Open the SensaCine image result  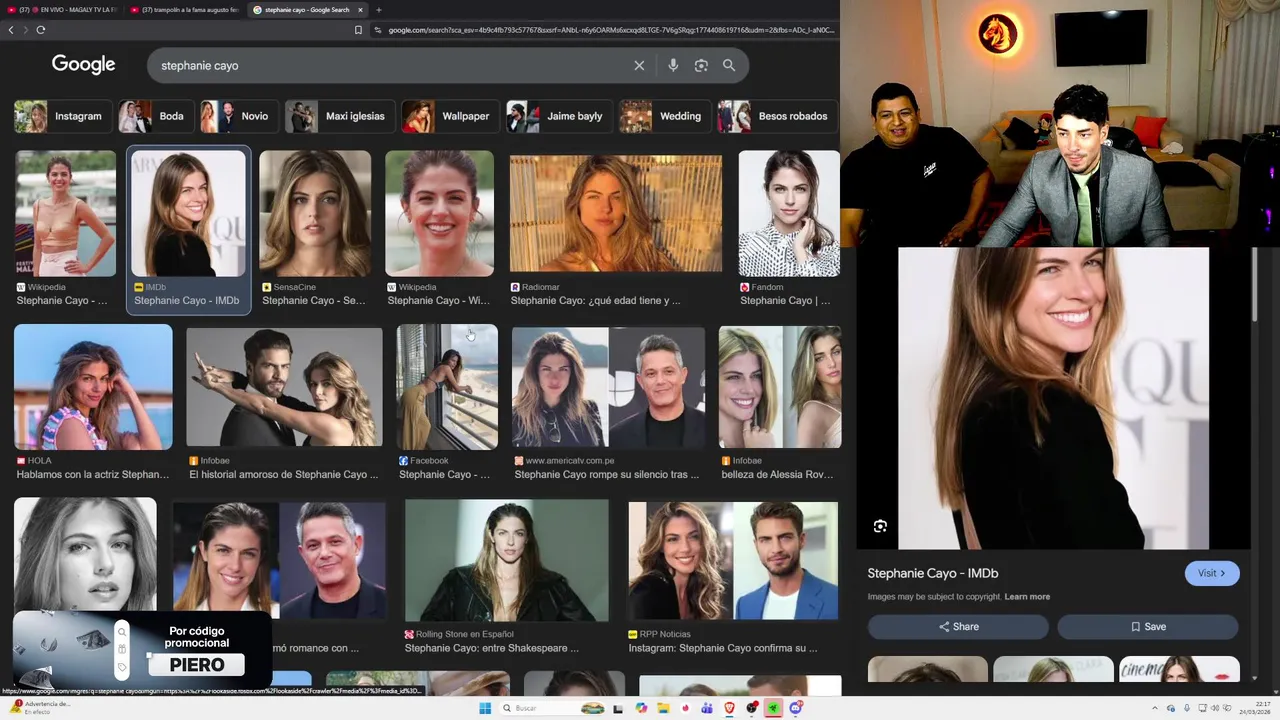315,213
